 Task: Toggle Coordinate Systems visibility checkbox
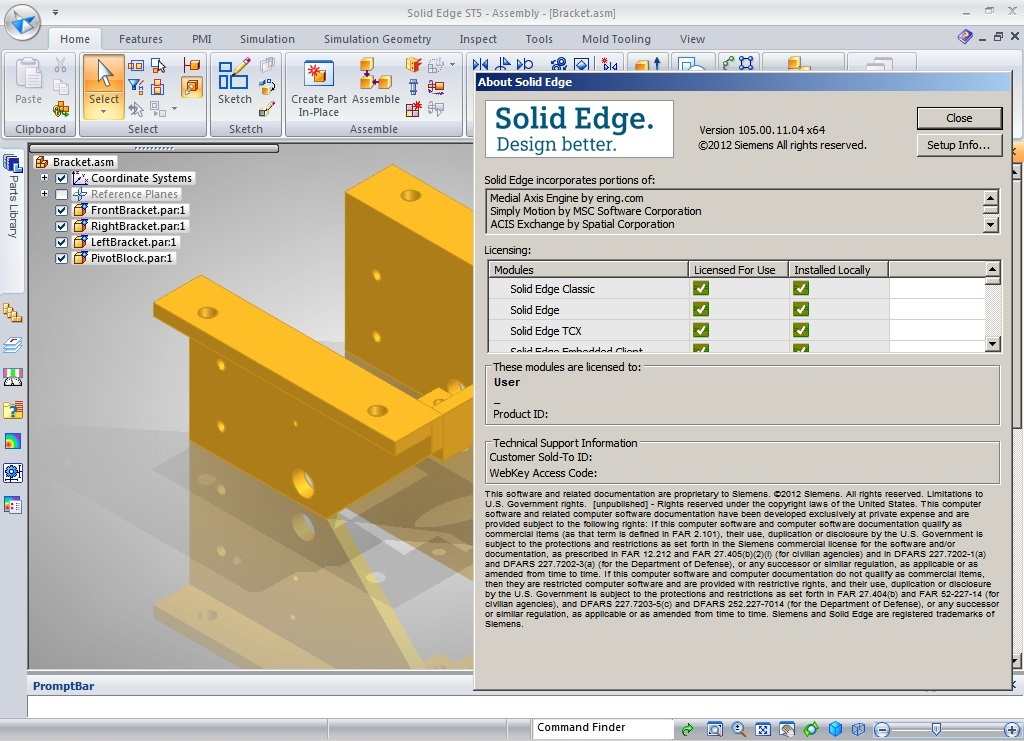[61, 178]
